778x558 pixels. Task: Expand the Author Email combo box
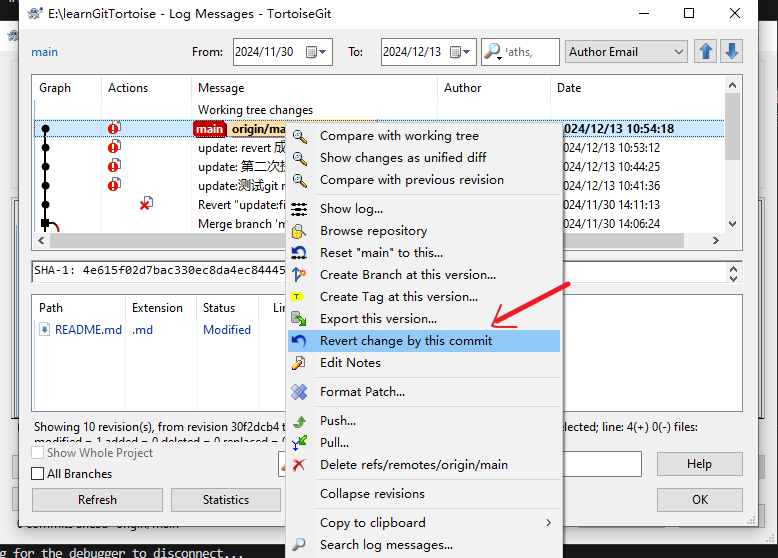tap(679, 52)
